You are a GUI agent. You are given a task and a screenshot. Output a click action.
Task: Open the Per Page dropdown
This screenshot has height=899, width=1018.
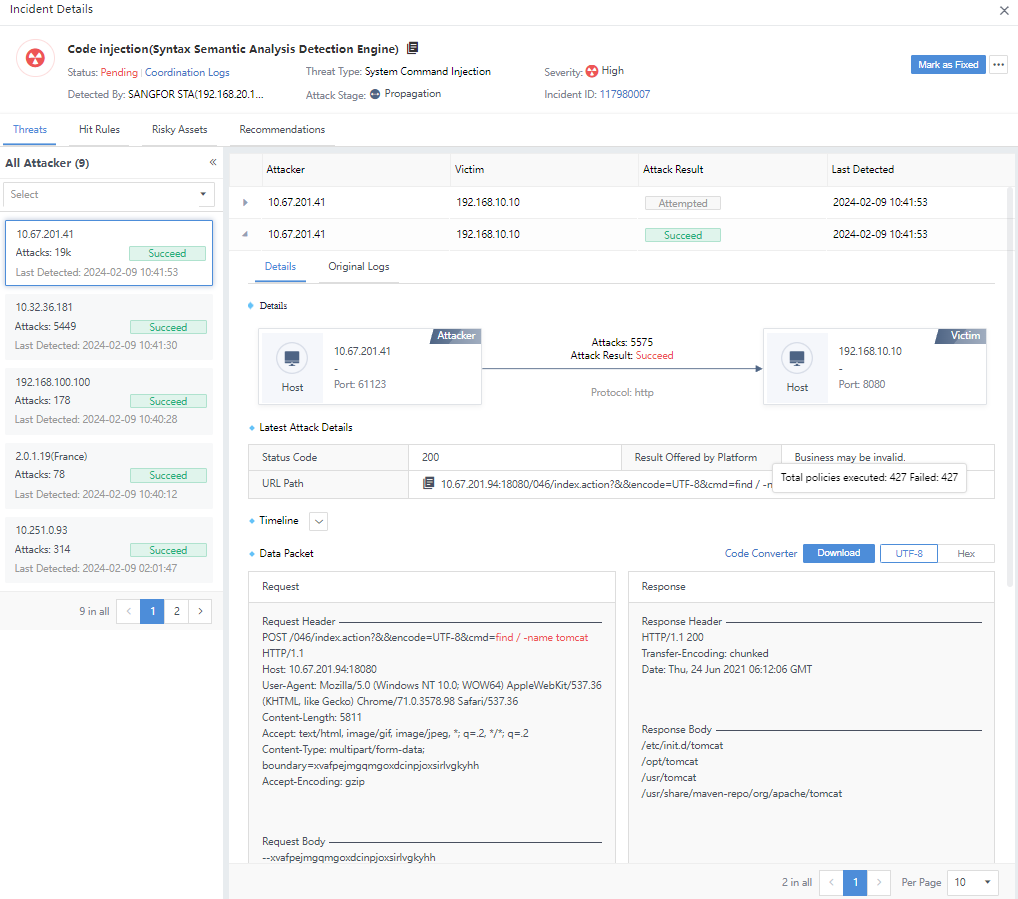click(x=971, y=882)
